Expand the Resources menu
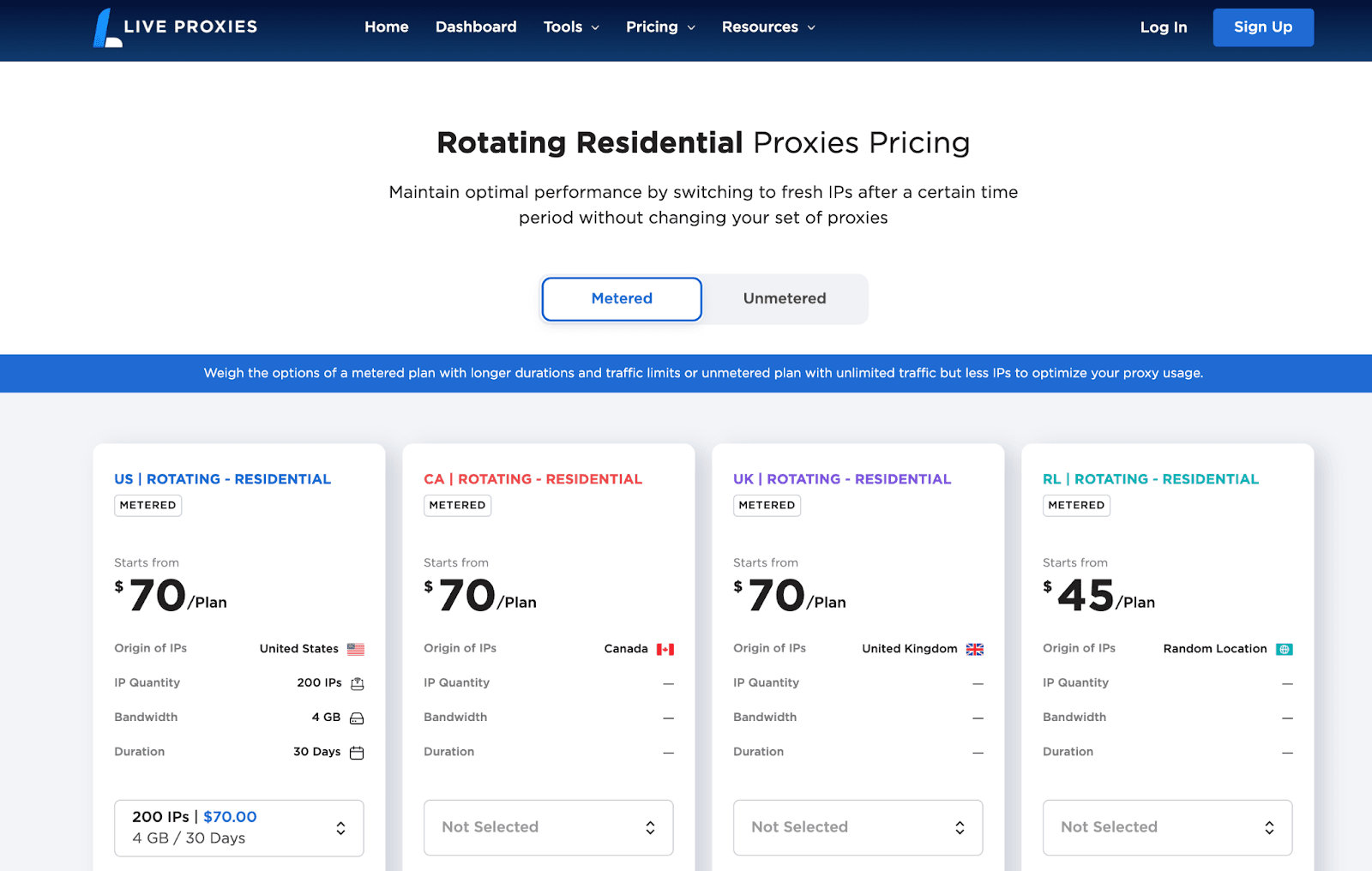Screen dimensions: 1372x871 (x=768, y=27)
